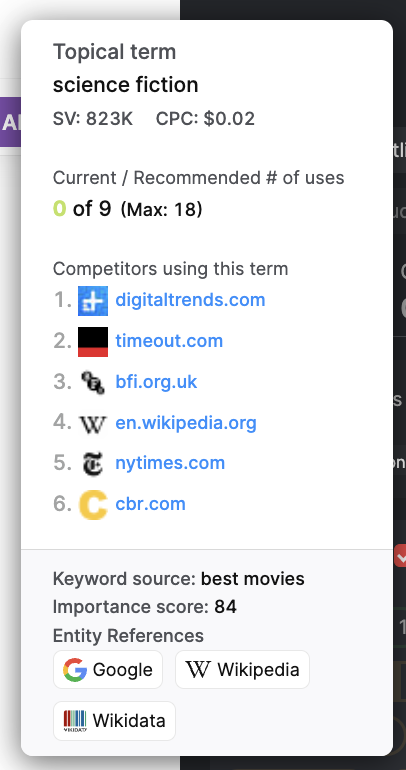Viewport: 406px width, 770px height.
Task: Visit the bfi.org.uk link
Action: 156,382
